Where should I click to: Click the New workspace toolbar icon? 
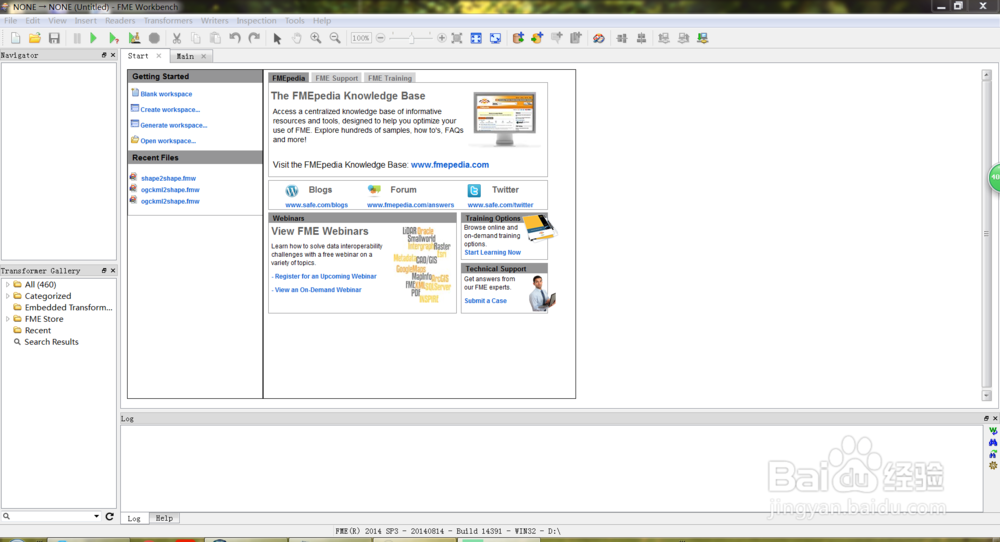pos(15,38)
